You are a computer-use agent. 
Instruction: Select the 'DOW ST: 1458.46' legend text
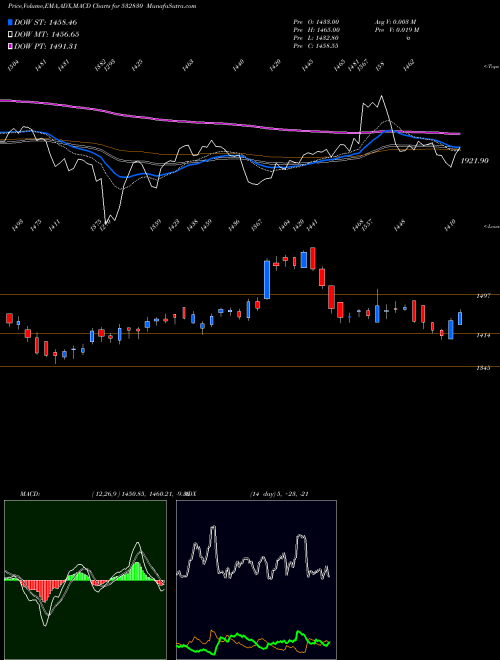click(45, 22)
